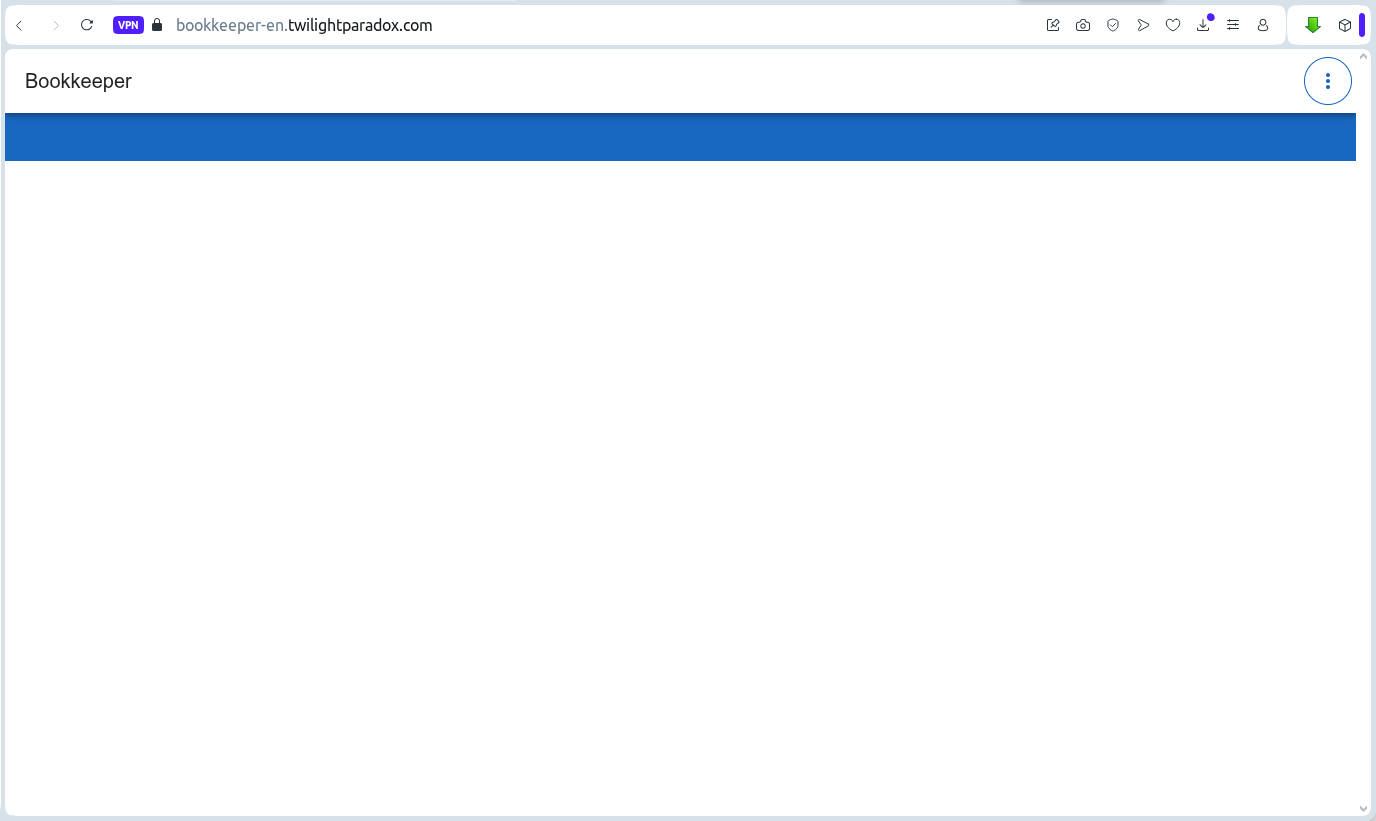Image resolution: width=1376 pixels, height=821 pixels.
Task: Click the browser forward arrow
Action: pyautogui.click(x=55, y=25)
